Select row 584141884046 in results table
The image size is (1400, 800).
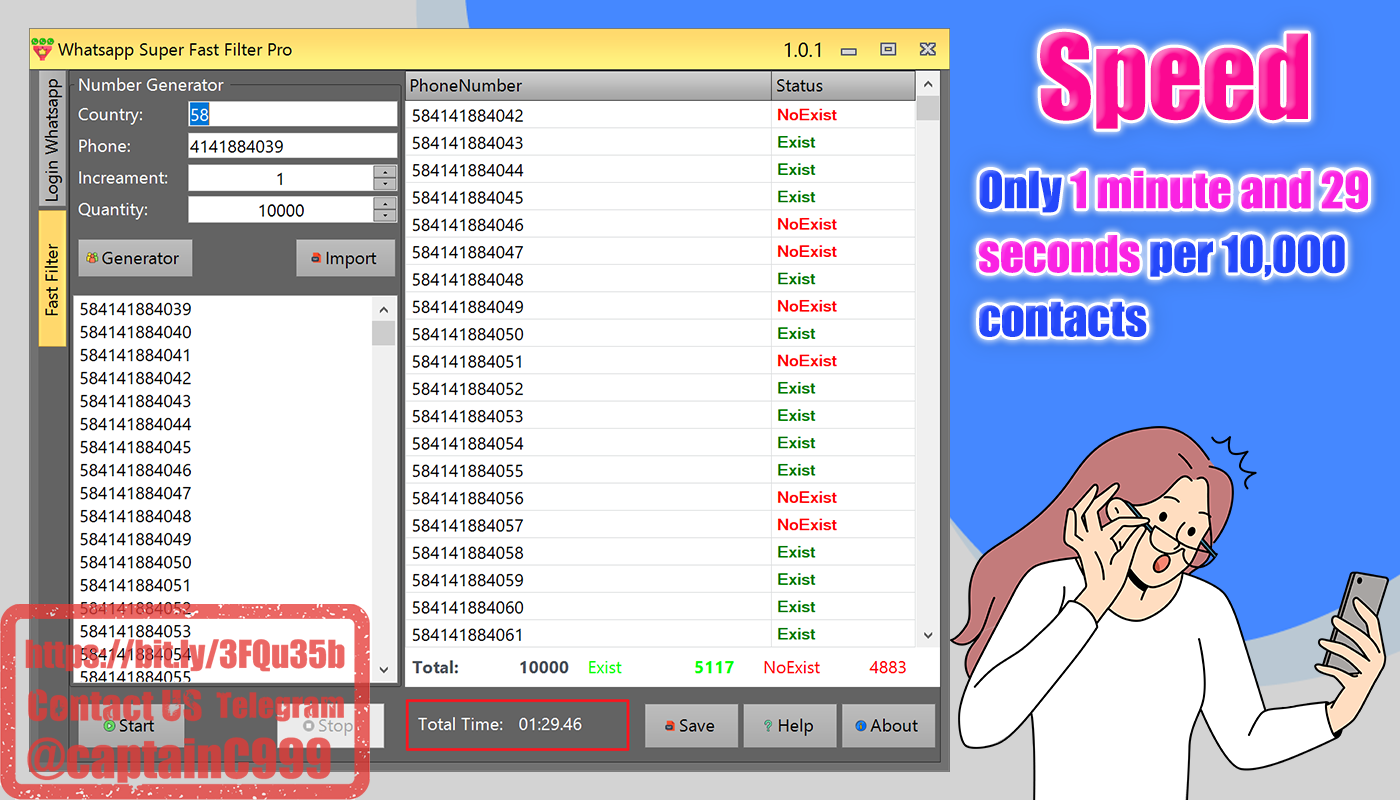(660, 224)
